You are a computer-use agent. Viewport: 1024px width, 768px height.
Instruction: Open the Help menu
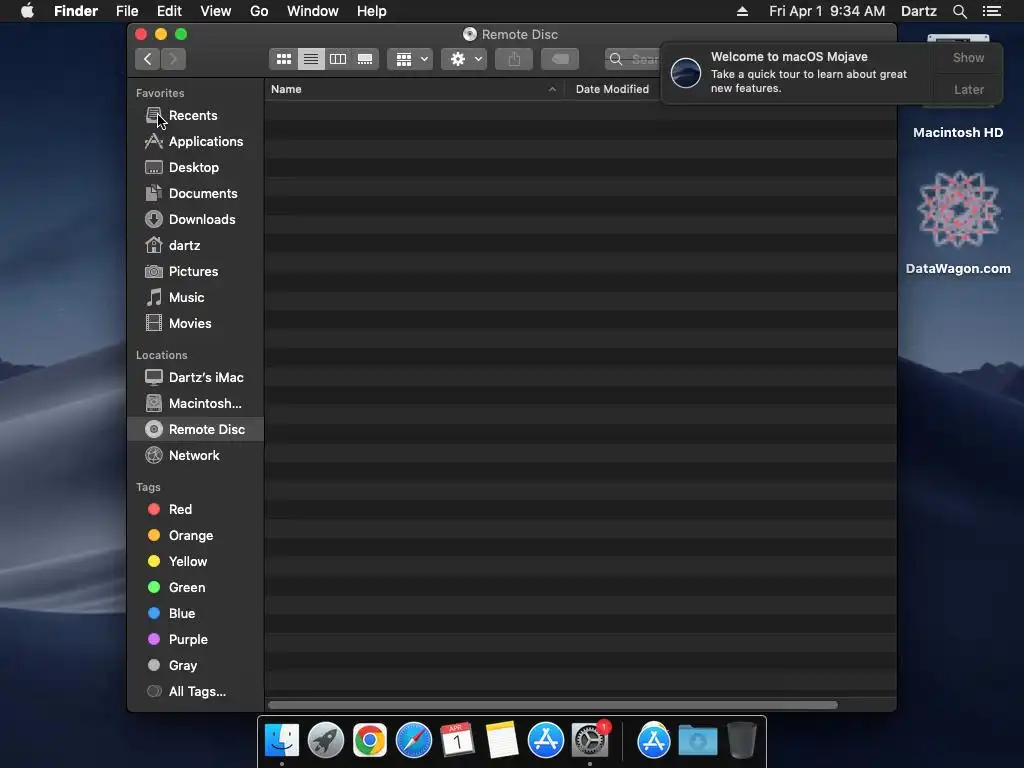pos(372,11)
